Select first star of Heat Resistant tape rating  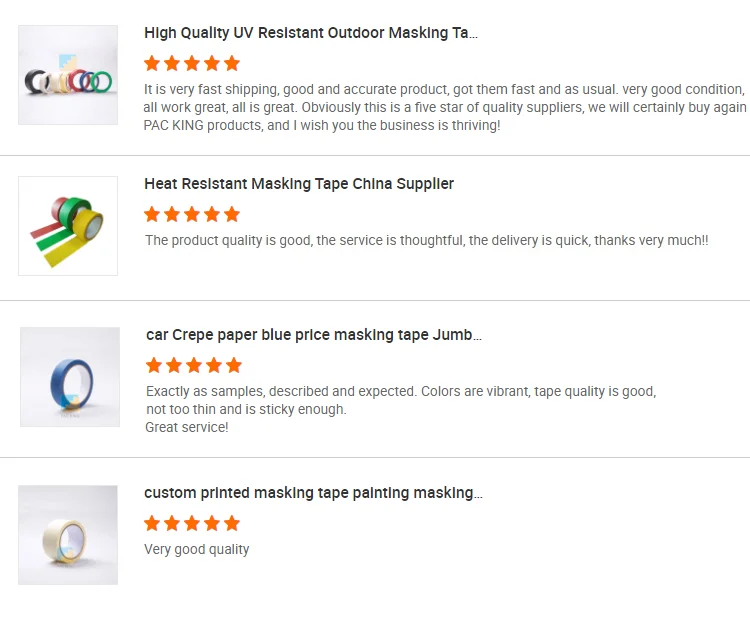(x=152, y=214)
